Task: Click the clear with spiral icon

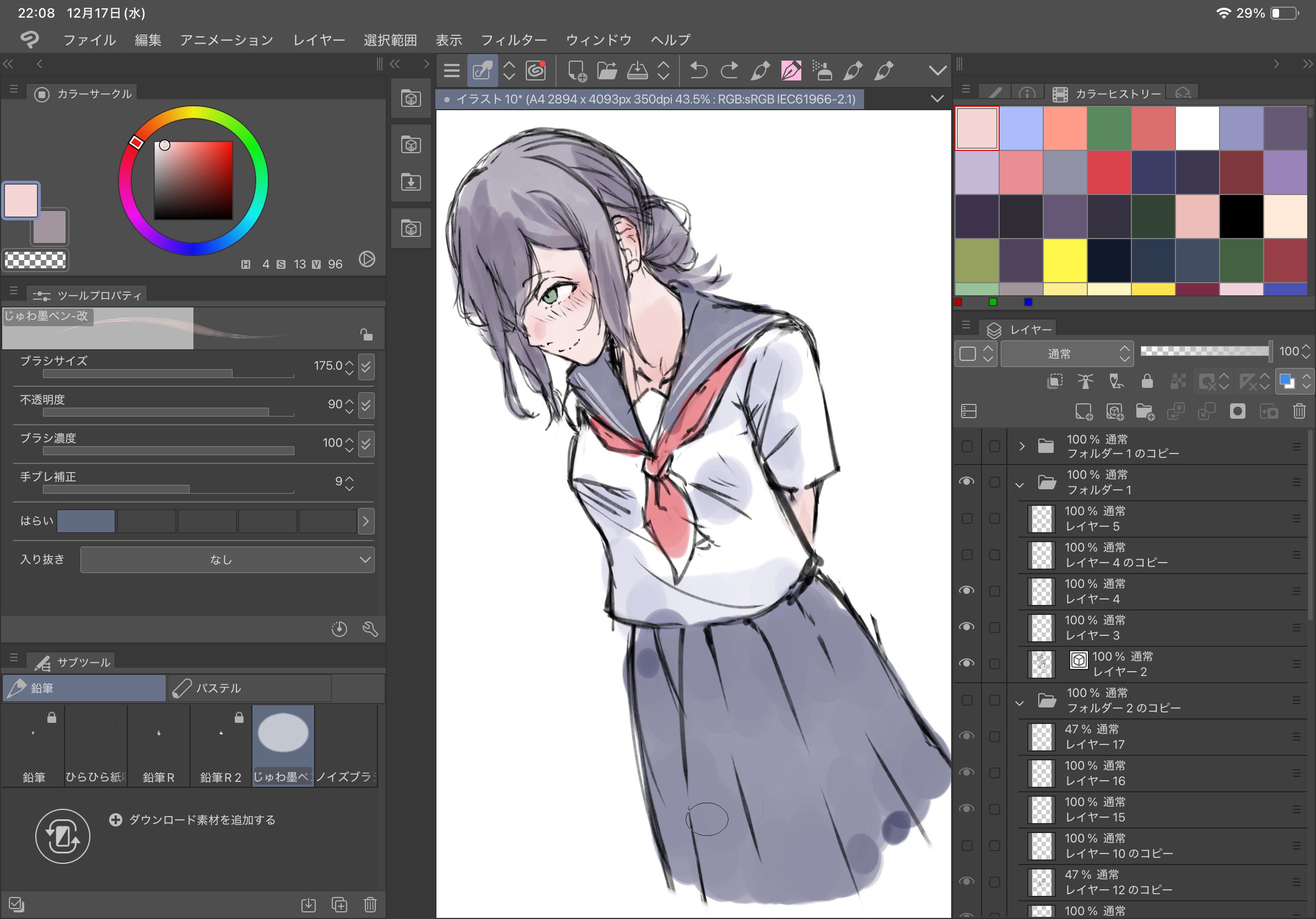Action: click(x=536, y=71)
